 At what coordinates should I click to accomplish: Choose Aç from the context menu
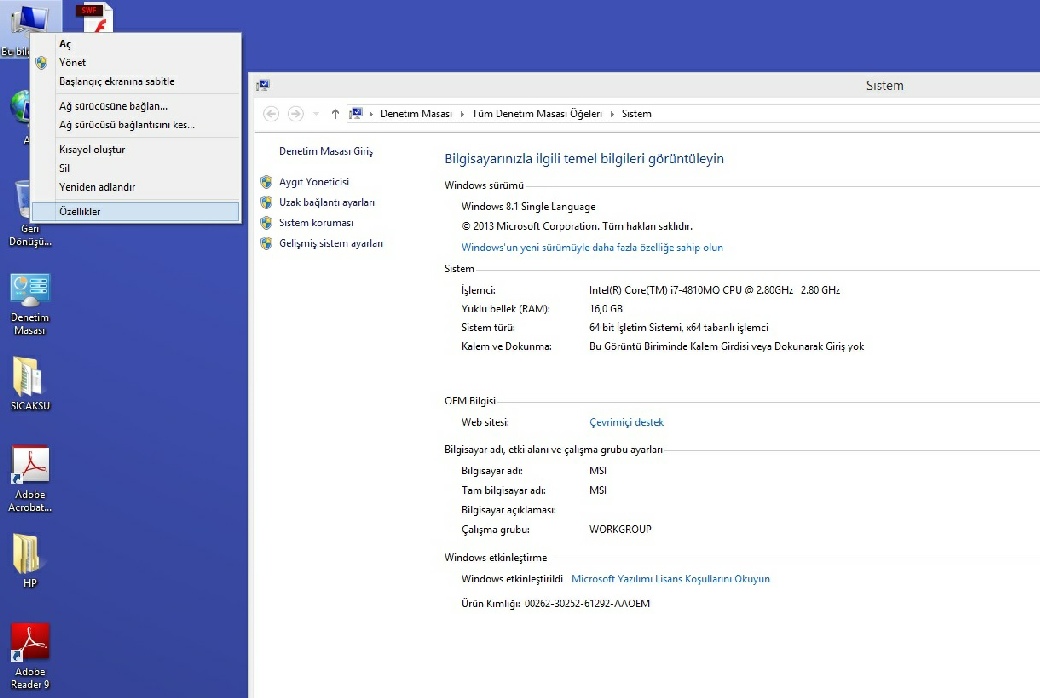click(x=136, y=44)
